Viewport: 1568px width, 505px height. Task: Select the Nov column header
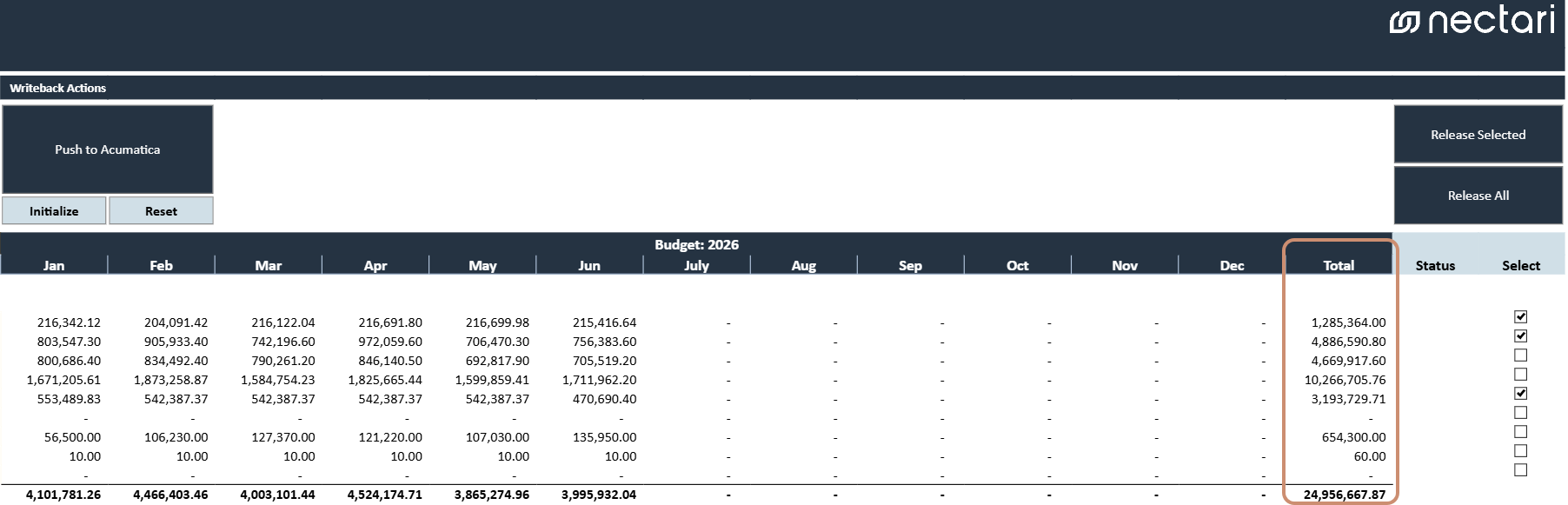[x=1125, y=266]
